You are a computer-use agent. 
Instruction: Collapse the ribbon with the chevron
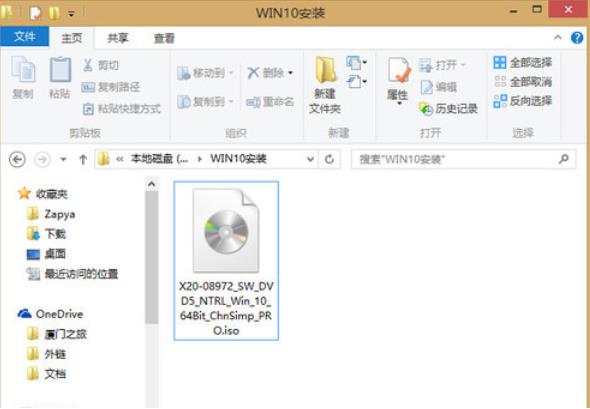click(558, 37)
